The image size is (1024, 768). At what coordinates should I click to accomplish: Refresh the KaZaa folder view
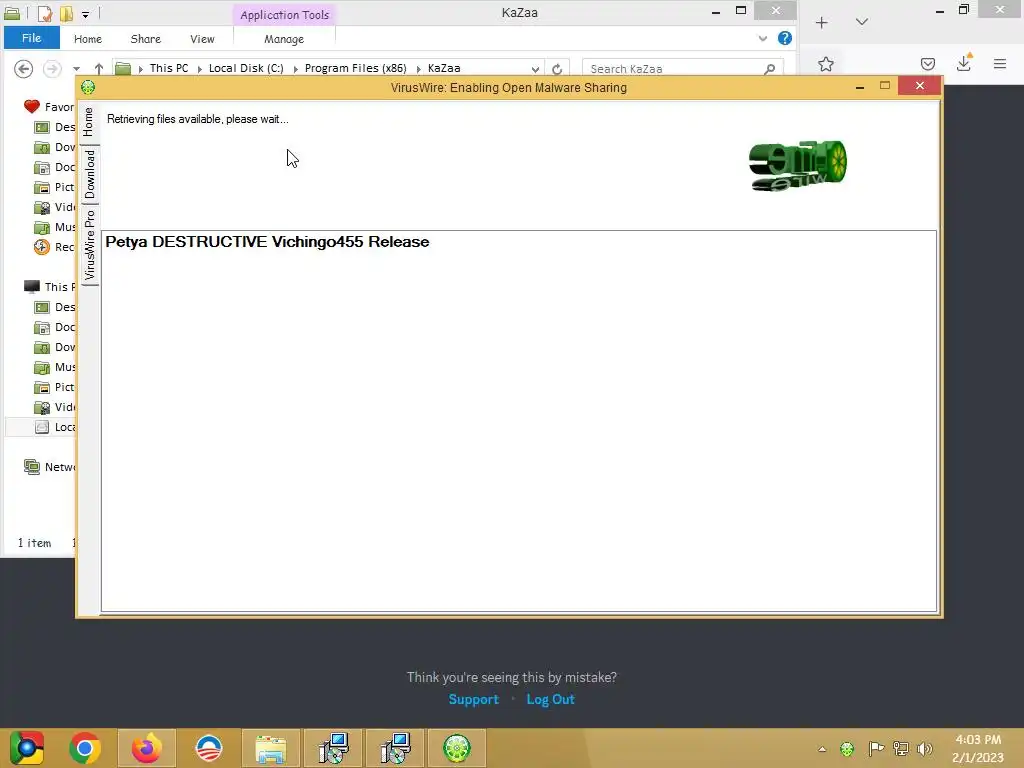point(557,69)
